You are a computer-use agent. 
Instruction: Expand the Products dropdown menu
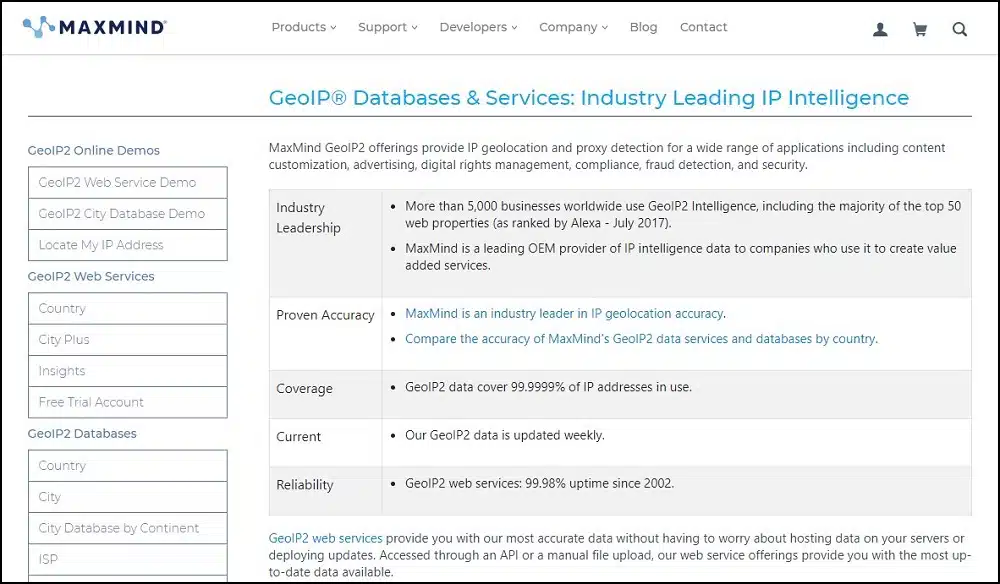[x=304, y=27]
